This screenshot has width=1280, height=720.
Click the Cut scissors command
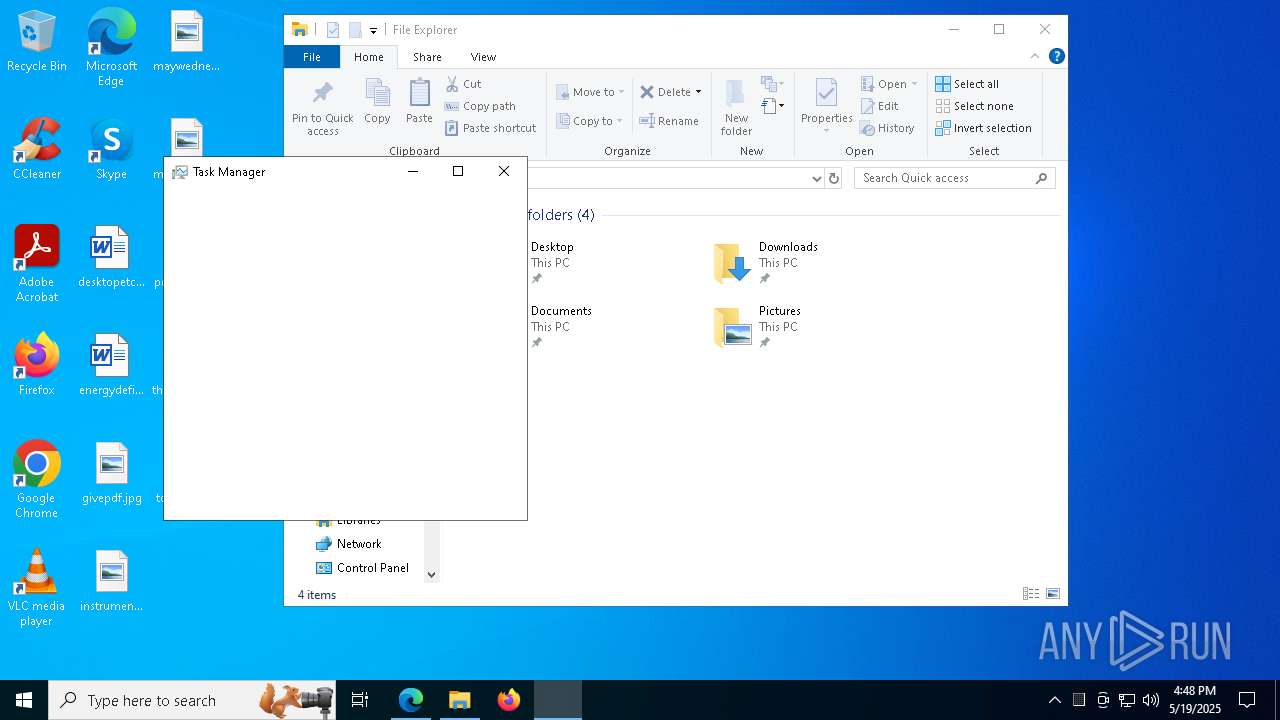463,84
